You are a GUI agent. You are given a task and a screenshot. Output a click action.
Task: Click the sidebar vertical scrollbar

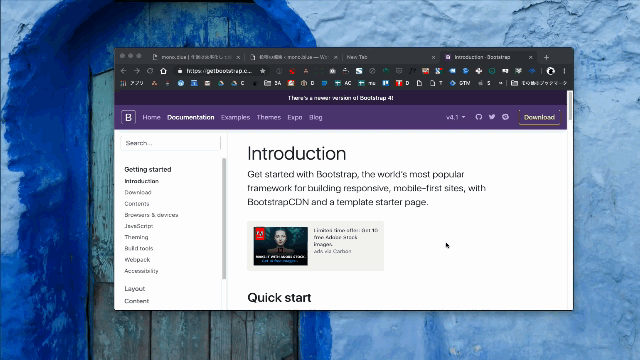pyautogui.click(x=224, y=218)
